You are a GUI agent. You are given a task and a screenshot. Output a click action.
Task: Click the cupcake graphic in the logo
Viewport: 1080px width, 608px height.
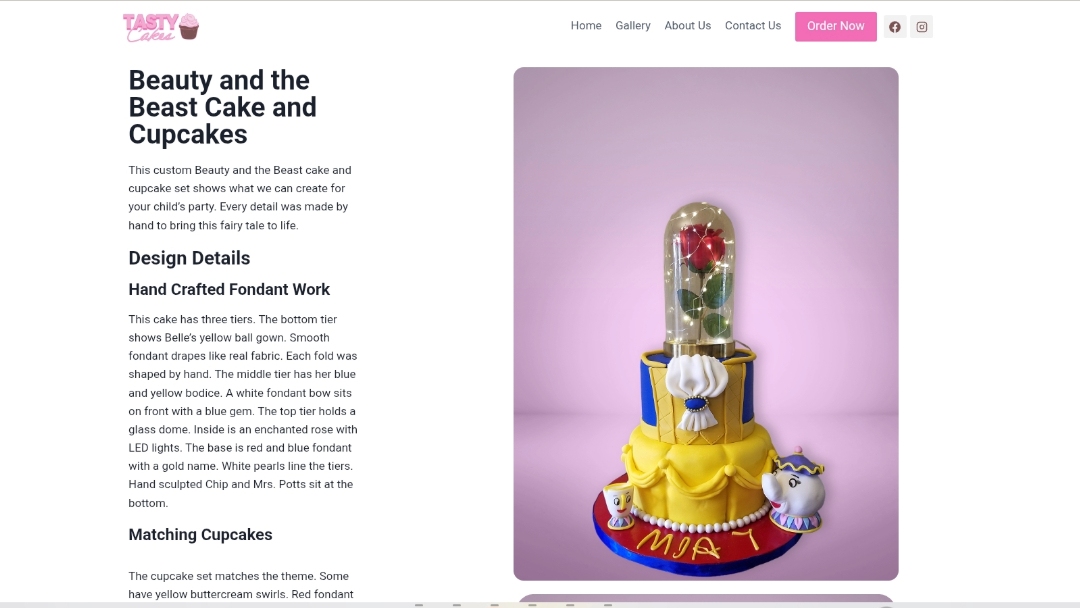(189, 27)
